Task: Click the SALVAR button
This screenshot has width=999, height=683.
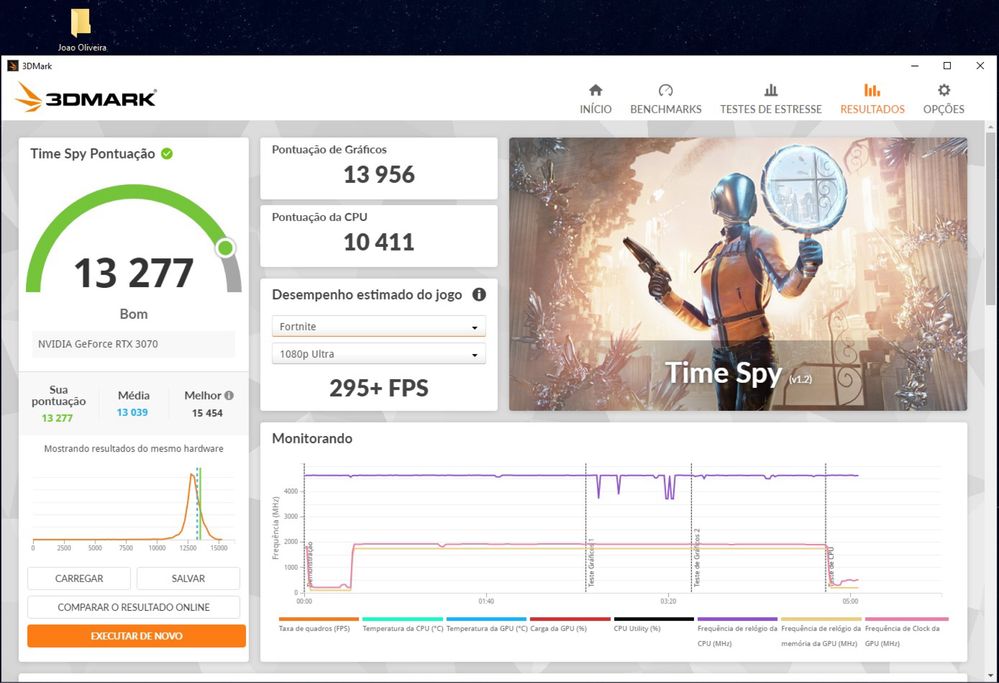Action: (x=188, y=579)
